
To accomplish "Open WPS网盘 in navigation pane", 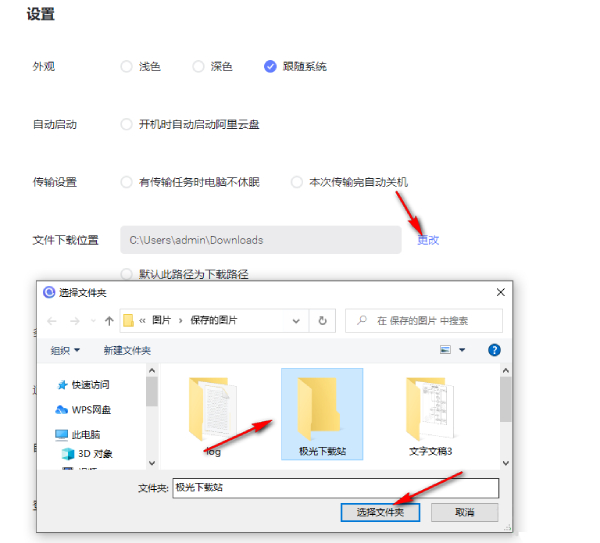I will (x=90, y=410).
